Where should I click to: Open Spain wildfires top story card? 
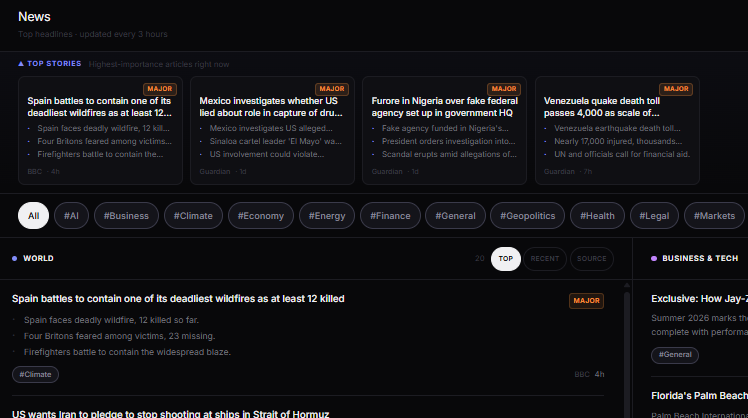coord(100,130)
